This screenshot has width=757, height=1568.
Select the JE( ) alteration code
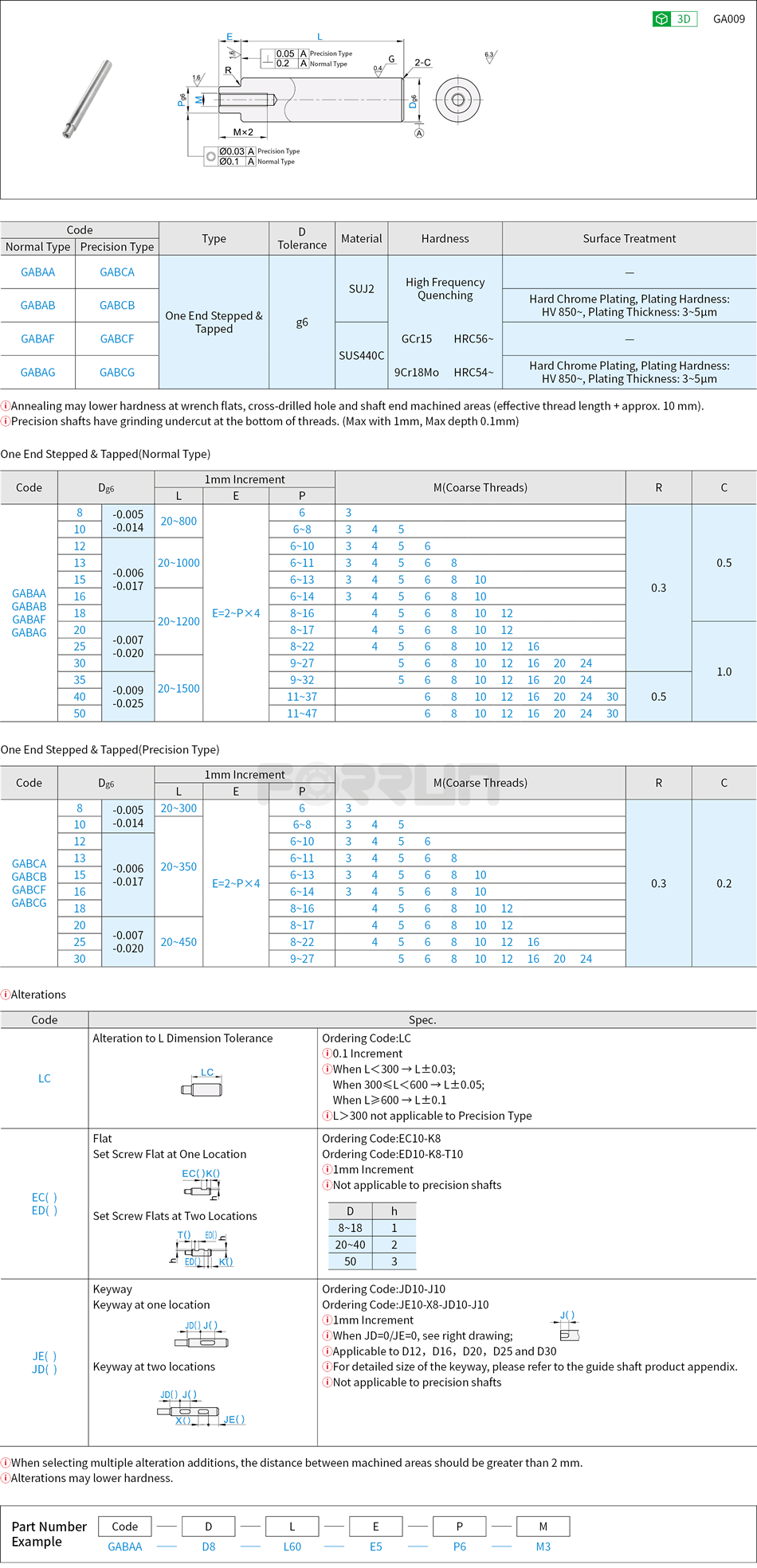coord(45,1356)
